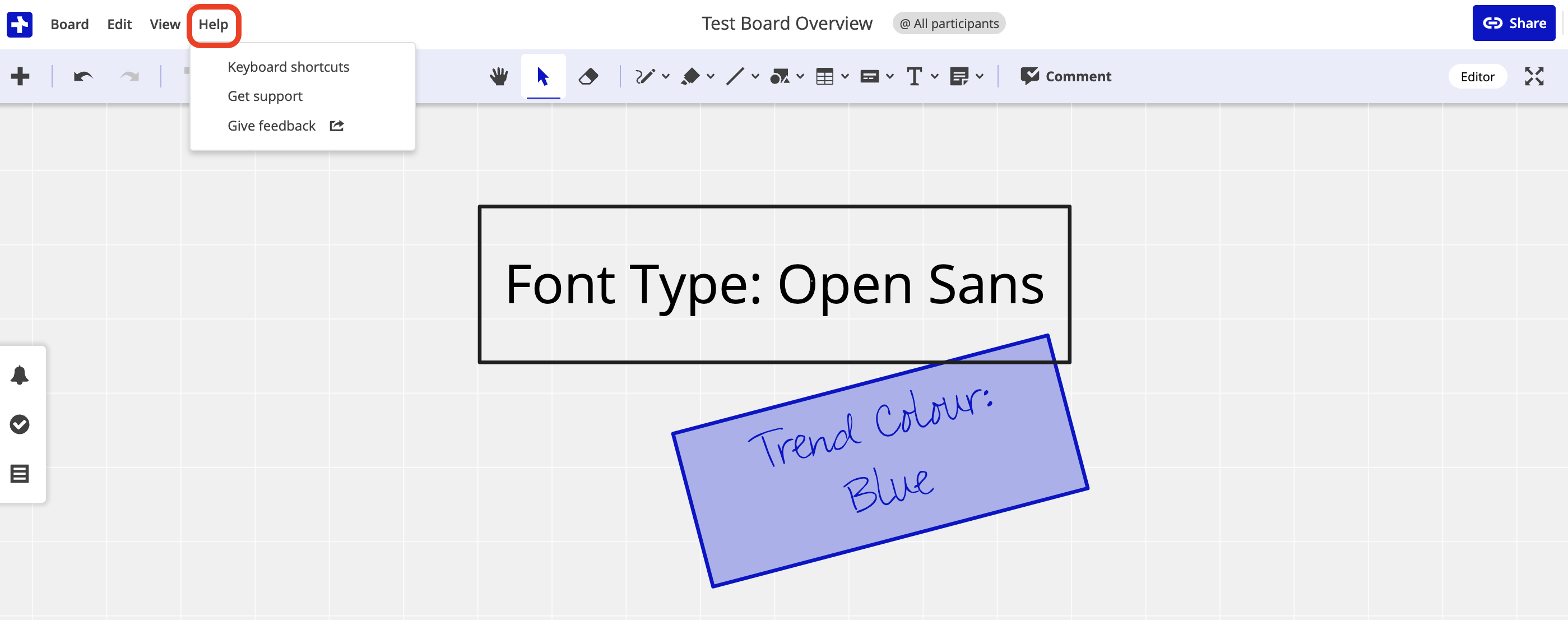1568x620 pixels.
Task: Select the hand pan tool
Action: tap(499, 76)
